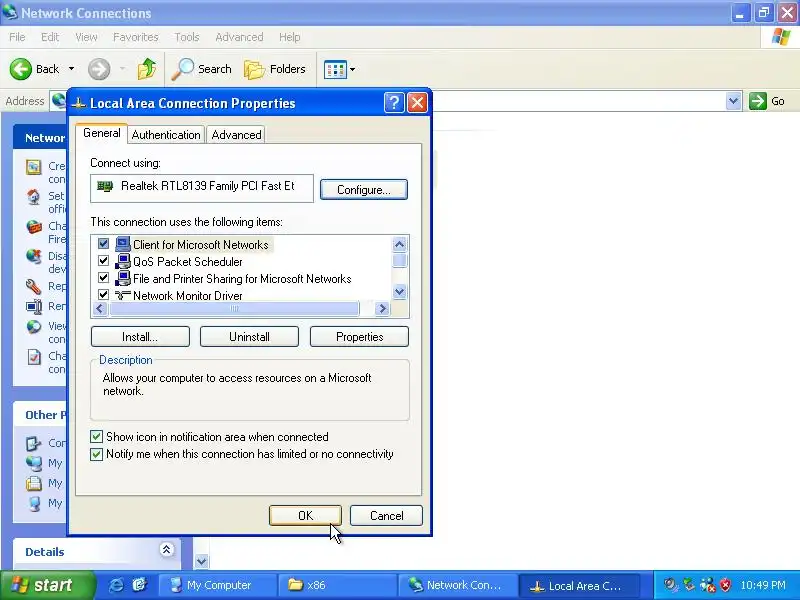Click the Disable this network device icon
This screenshot has width=800, height=600.
[x=34, y=257]
